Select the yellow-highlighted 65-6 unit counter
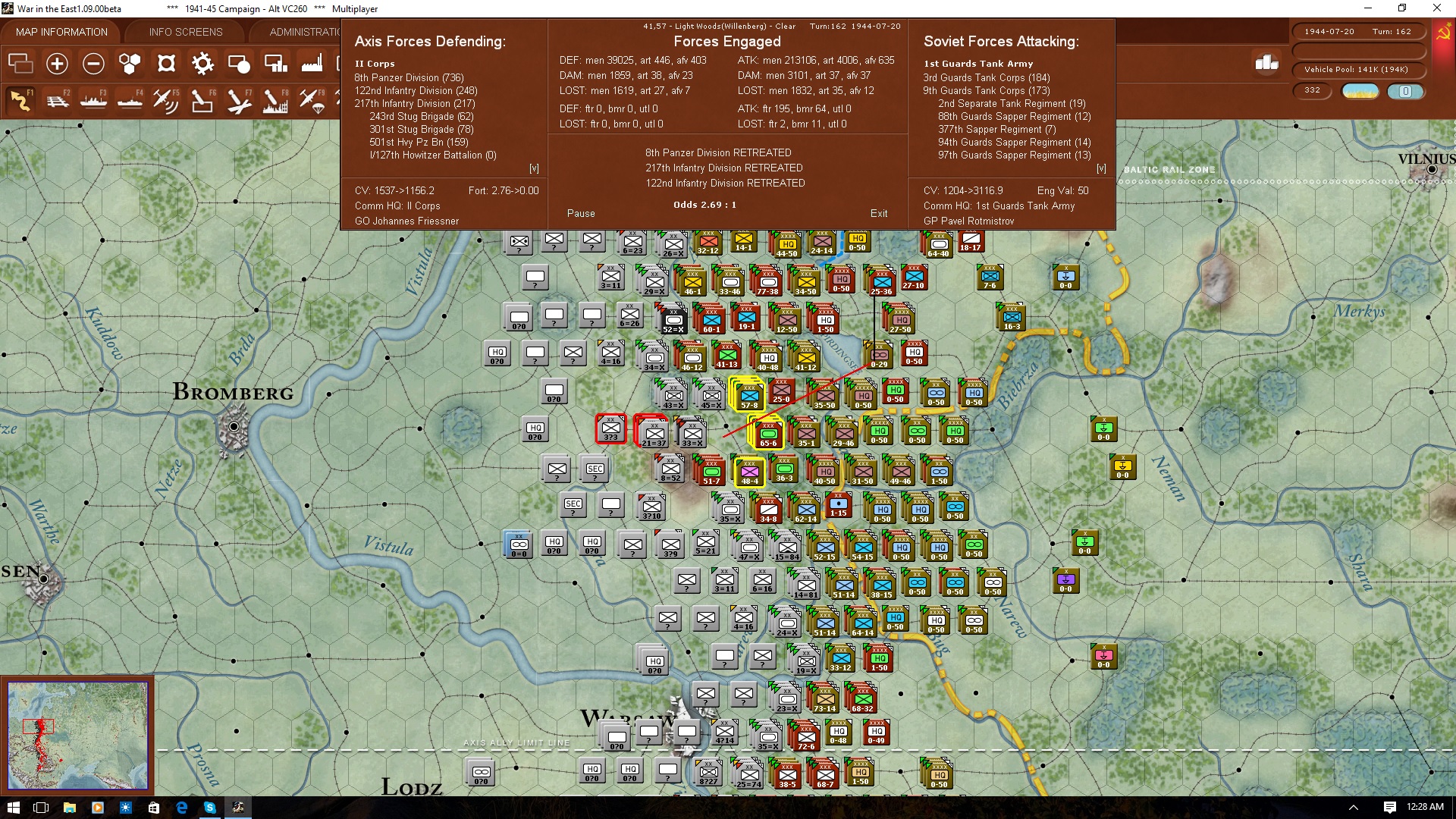This screenshot has height=819, width=1456. pos(768,434)
